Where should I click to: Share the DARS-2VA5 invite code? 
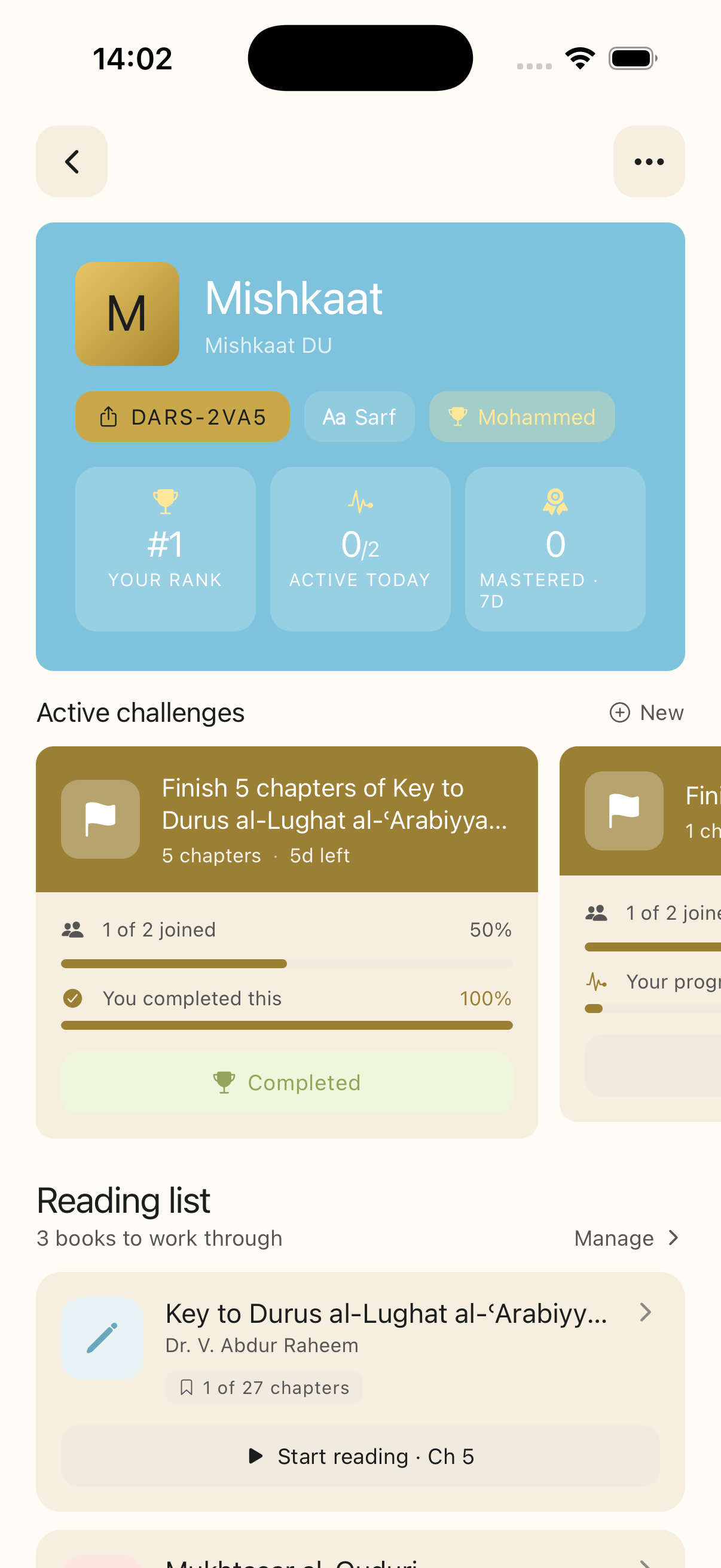[182, 417]
